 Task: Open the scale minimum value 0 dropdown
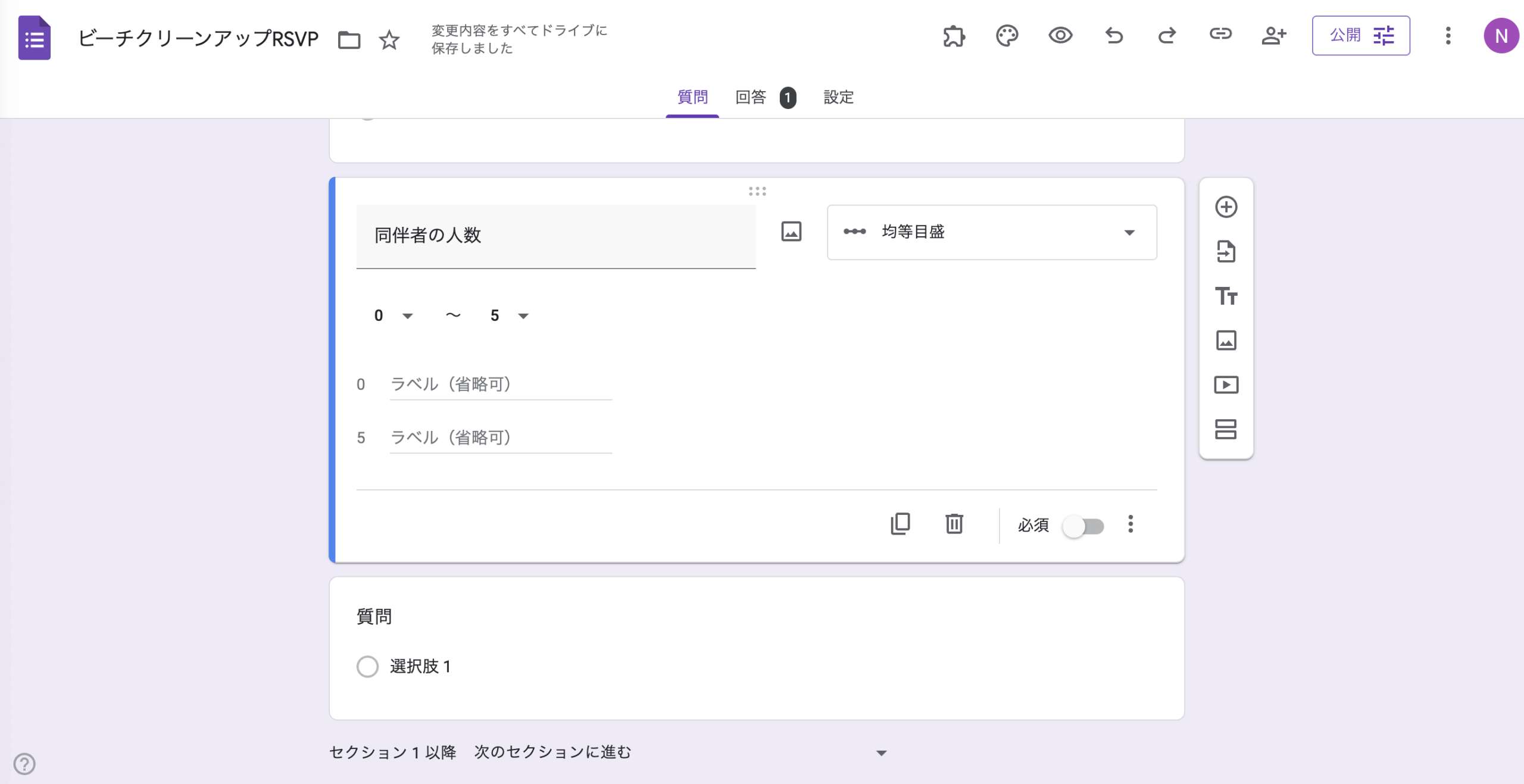[392, 316]
